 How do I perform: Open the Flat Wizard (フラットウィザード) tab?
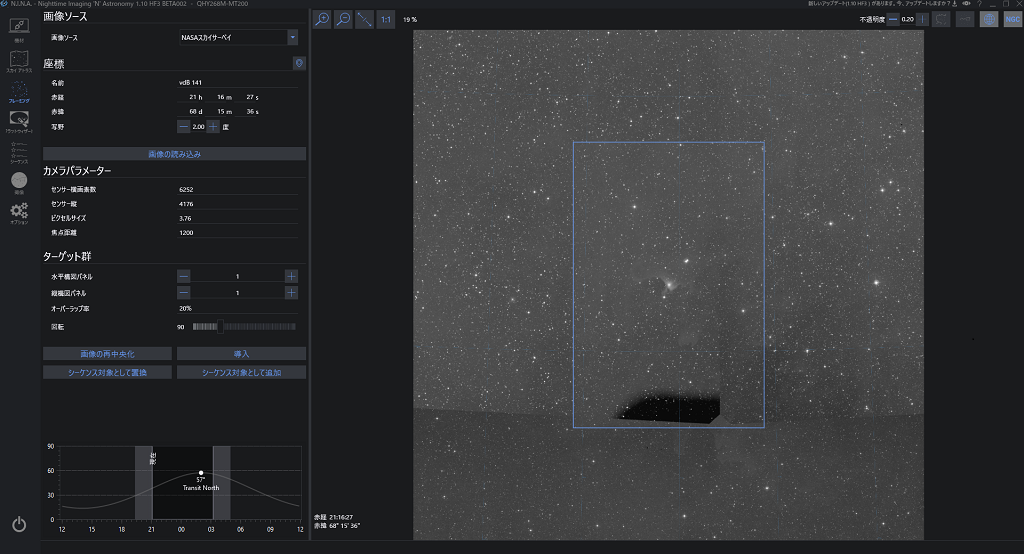(x=19, y=122)
